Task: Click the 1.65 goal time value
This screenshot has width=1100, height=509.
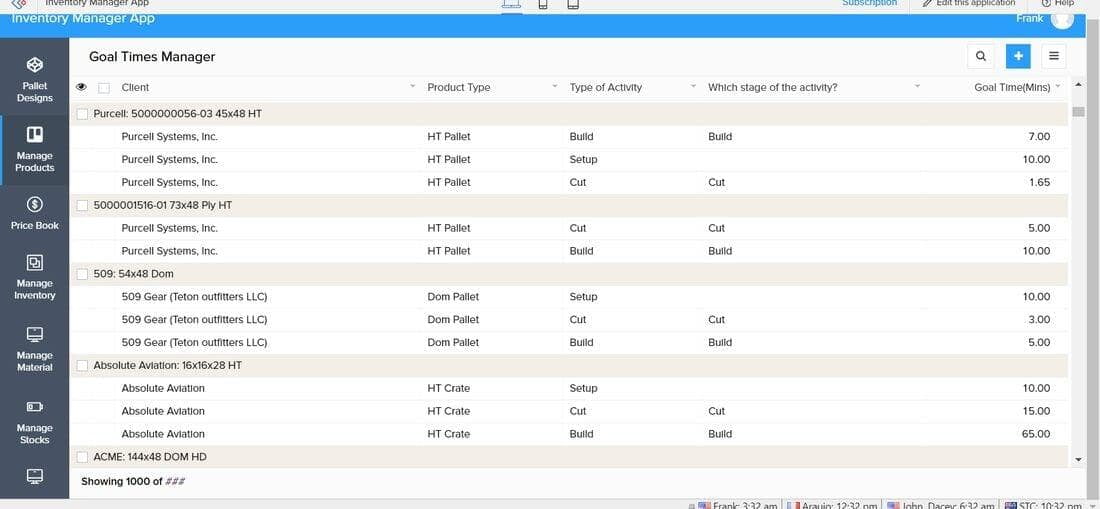Action: pyautogui.click(x=1039, y=182)
